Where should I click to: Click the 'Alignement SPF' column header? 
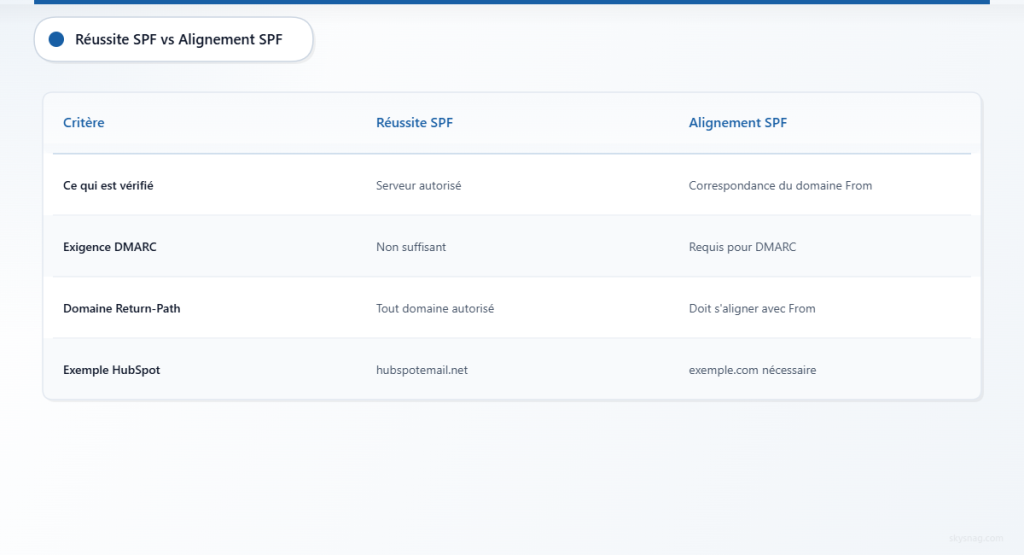tap(737, 123)
